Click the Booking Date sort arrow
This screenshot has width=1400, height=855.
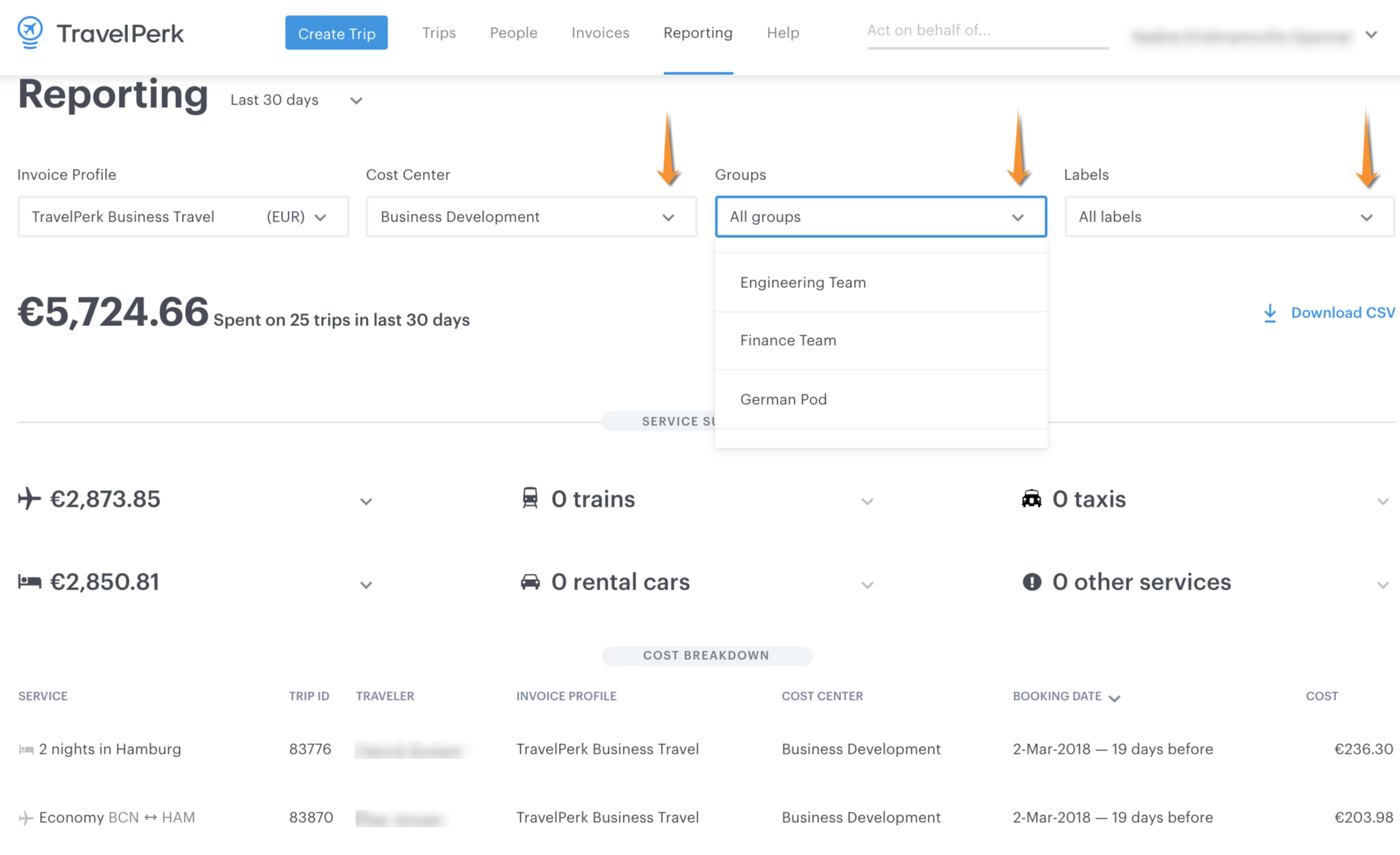[1114, 698]
